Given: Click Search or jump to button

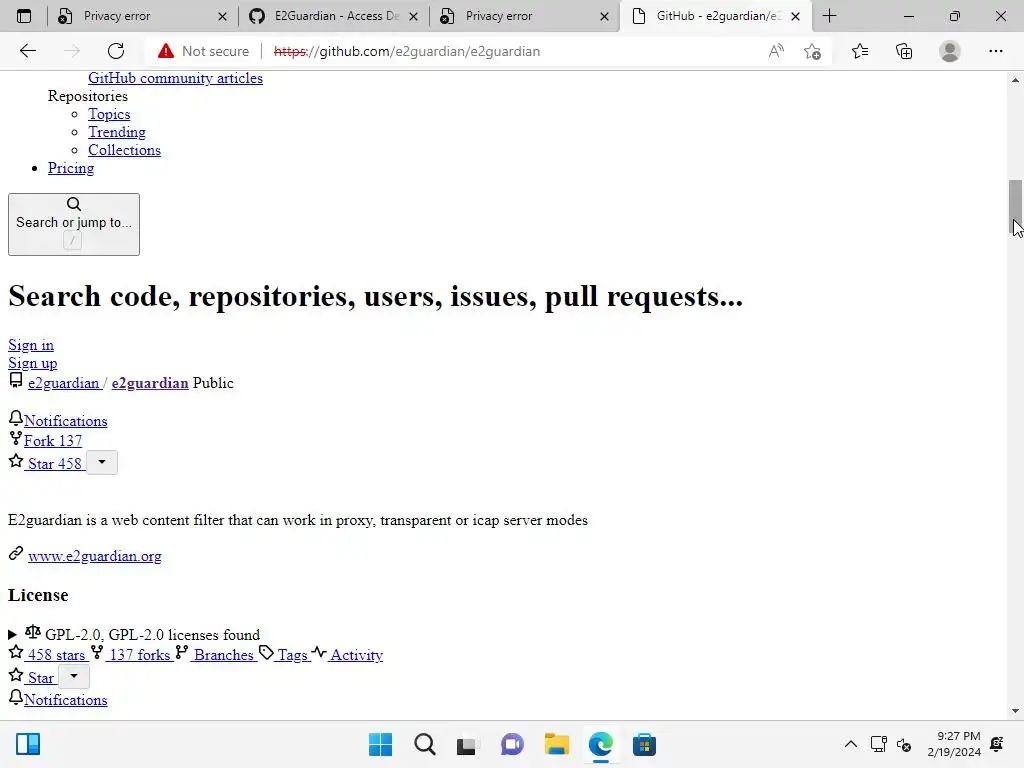Looking at the screenshot, I should (74, 224).
